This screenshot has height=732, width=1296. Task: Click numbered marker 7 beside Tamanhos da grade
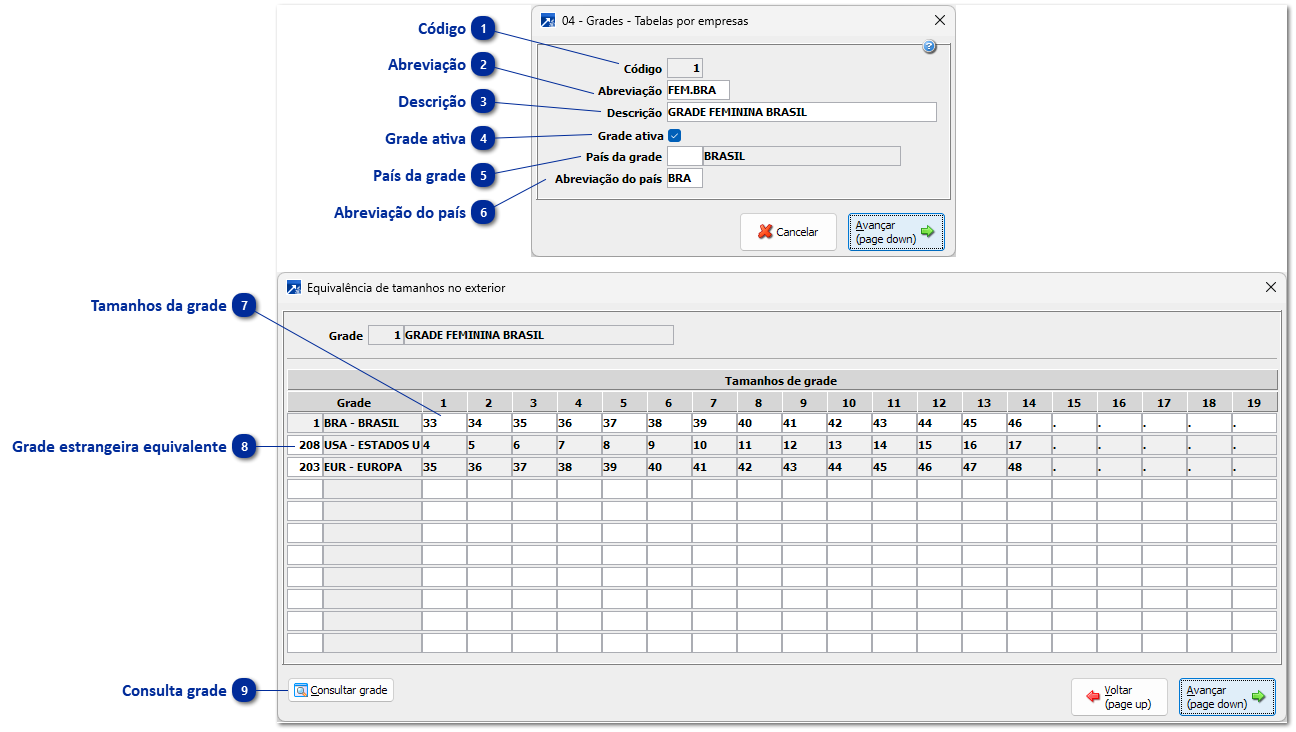click(245, 306)
